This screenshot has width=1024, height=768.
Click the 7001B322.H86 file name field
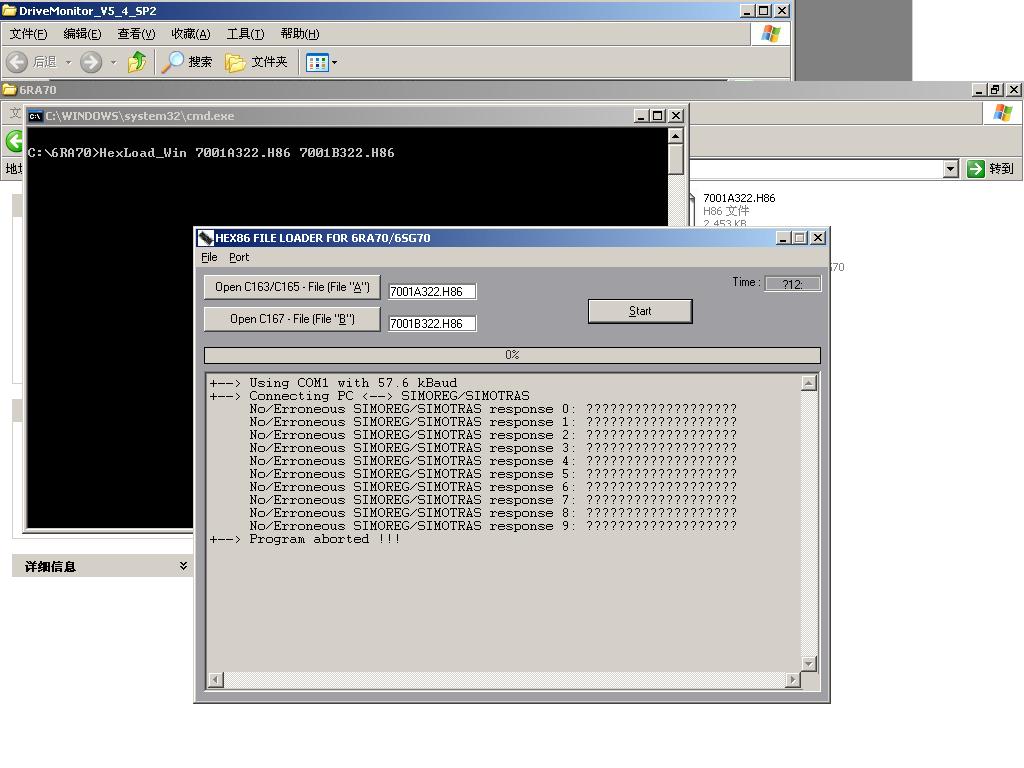point(432,323)
